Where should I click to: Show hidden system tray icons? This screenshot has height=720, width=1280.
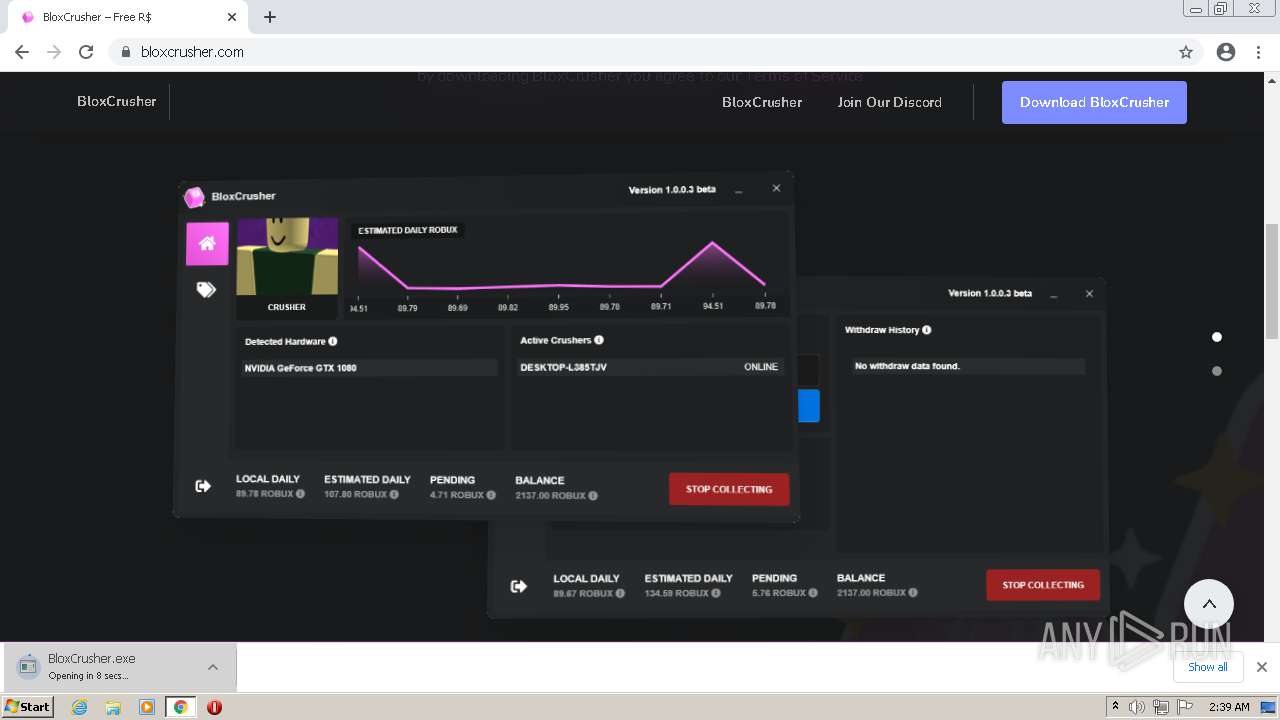click(x=1116, y=707)
